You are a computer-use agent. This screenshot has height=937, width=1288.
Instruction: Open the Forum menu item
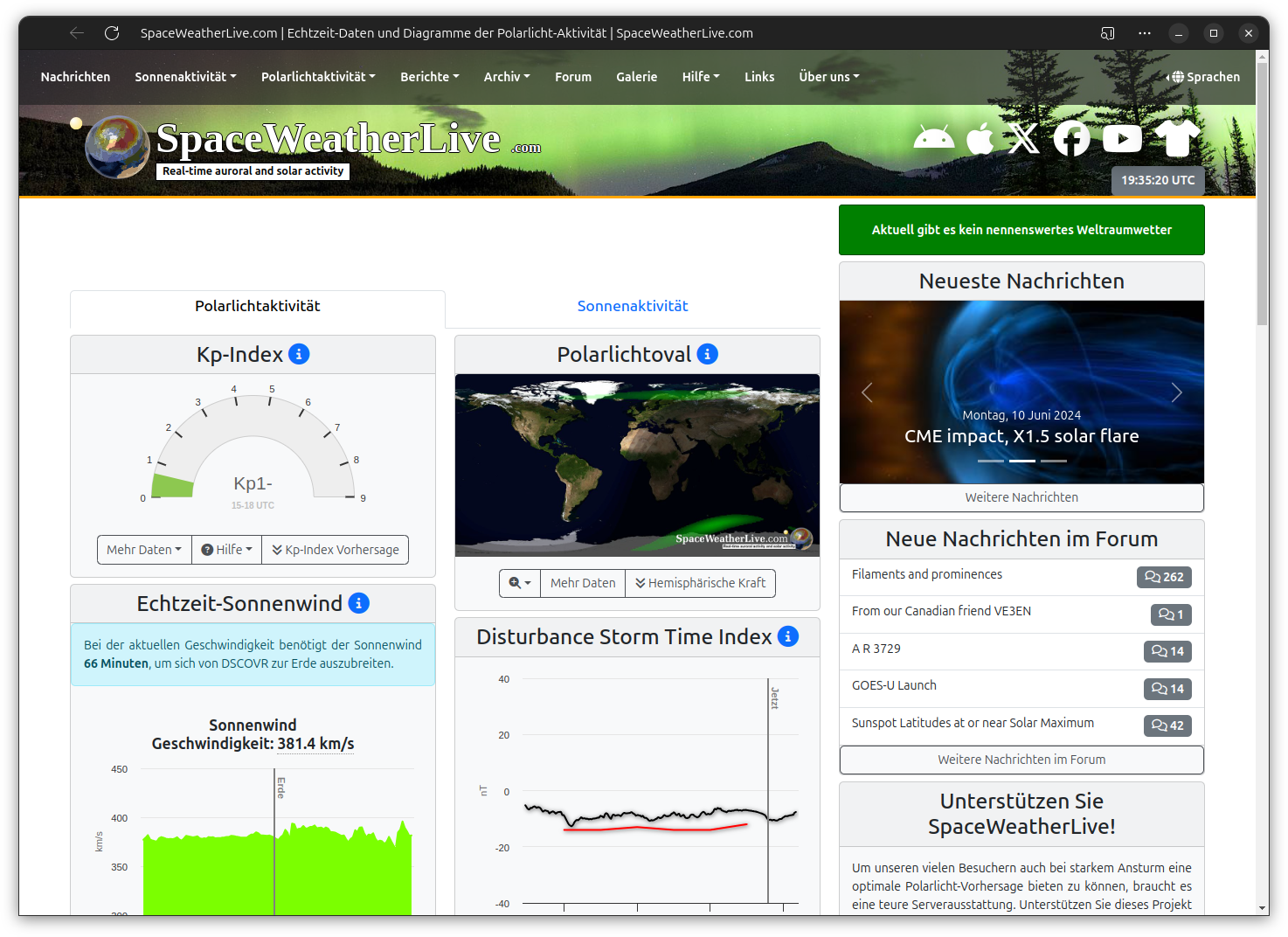pyautogui.click(x=572, y=77)
